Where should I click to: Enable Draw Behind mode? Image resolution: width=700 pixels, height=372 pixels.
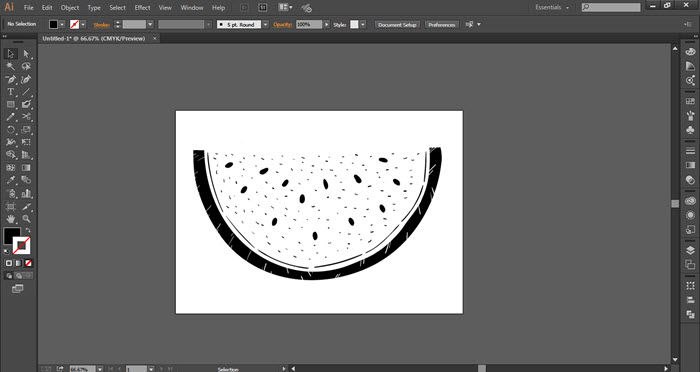19,276
